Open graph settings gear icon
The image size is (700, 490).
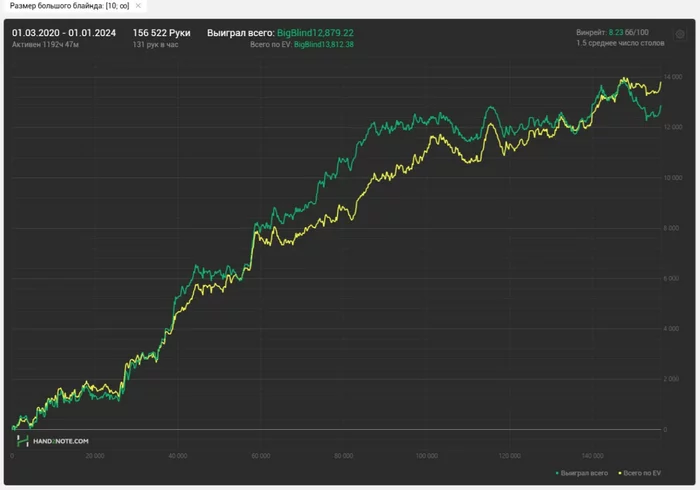tap(680, 34)
